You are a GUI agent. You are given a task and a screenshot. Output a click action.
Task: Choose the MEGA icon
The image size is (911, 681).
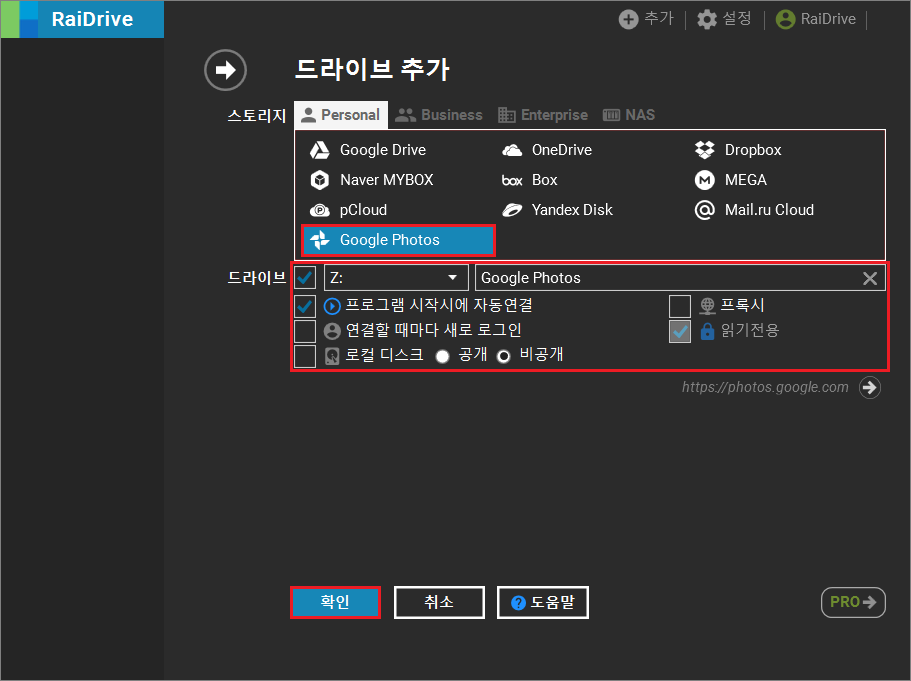coord(704,180)
